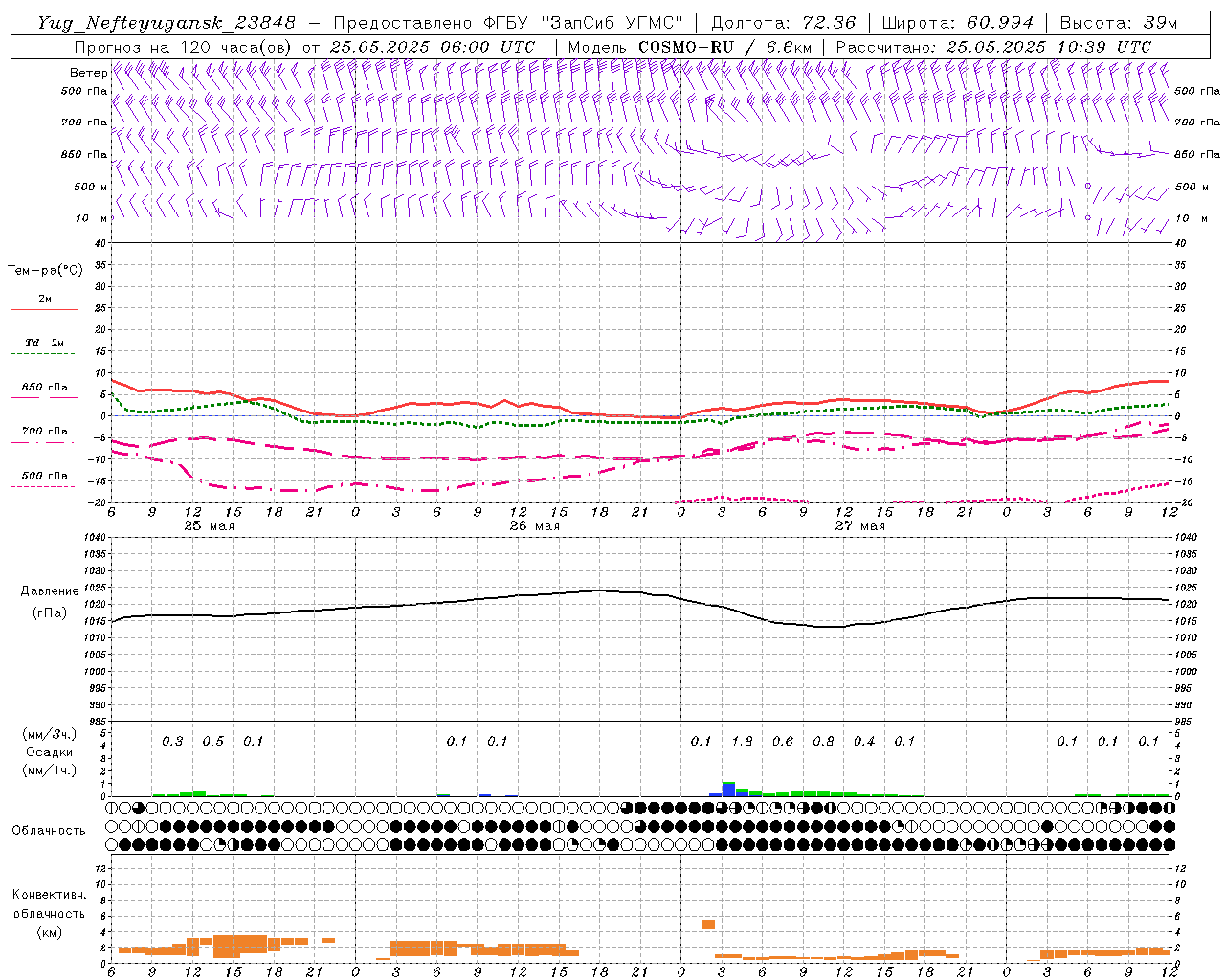
Task: Click the 500 гПа temperature legend entry
Action: [x=45, y=476]
